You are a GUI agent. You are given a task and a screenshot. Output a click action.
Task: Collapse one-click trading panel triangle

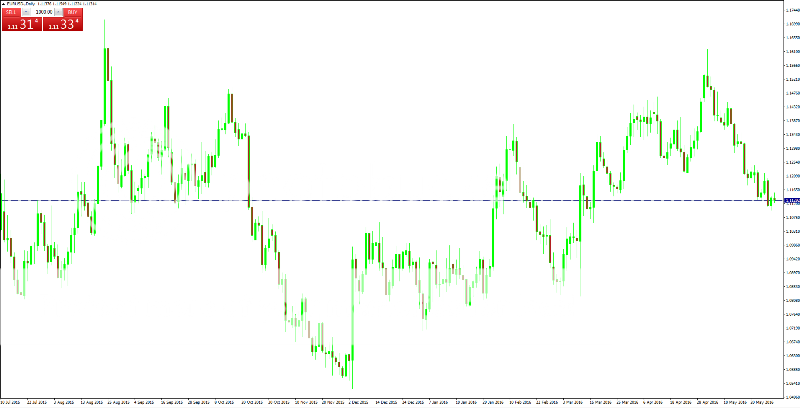[x=4, y=4]
